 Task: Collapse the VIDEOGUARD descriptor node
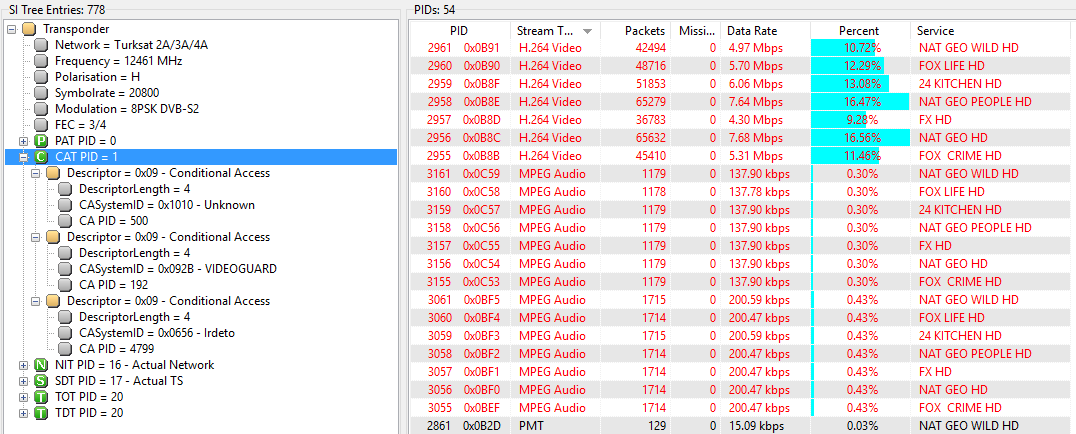point(36,237)
